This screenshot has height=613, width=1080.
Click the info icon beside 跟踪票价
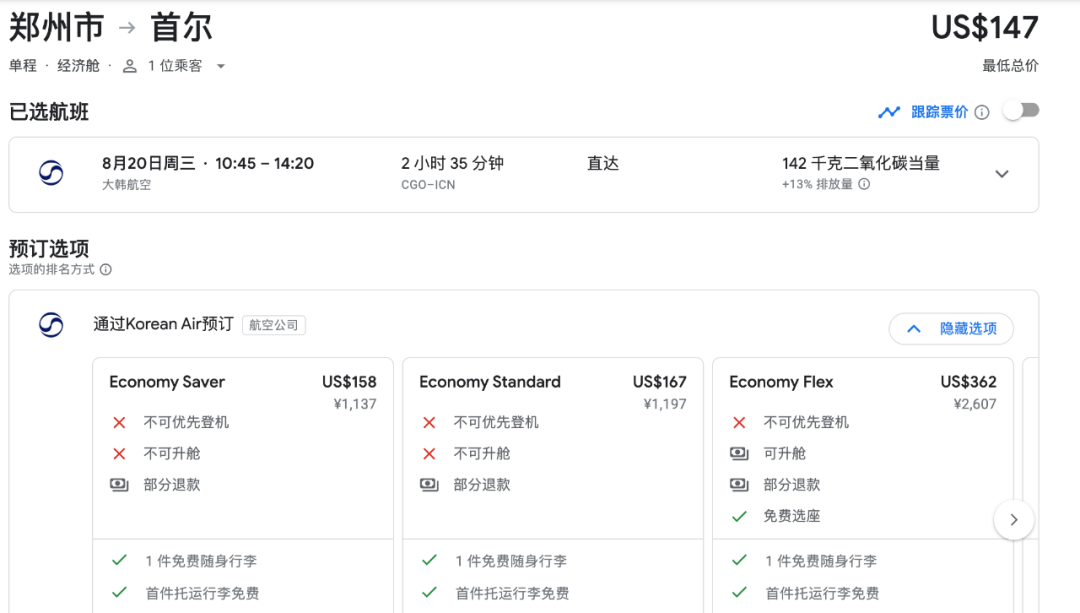[x=982, y=112]
